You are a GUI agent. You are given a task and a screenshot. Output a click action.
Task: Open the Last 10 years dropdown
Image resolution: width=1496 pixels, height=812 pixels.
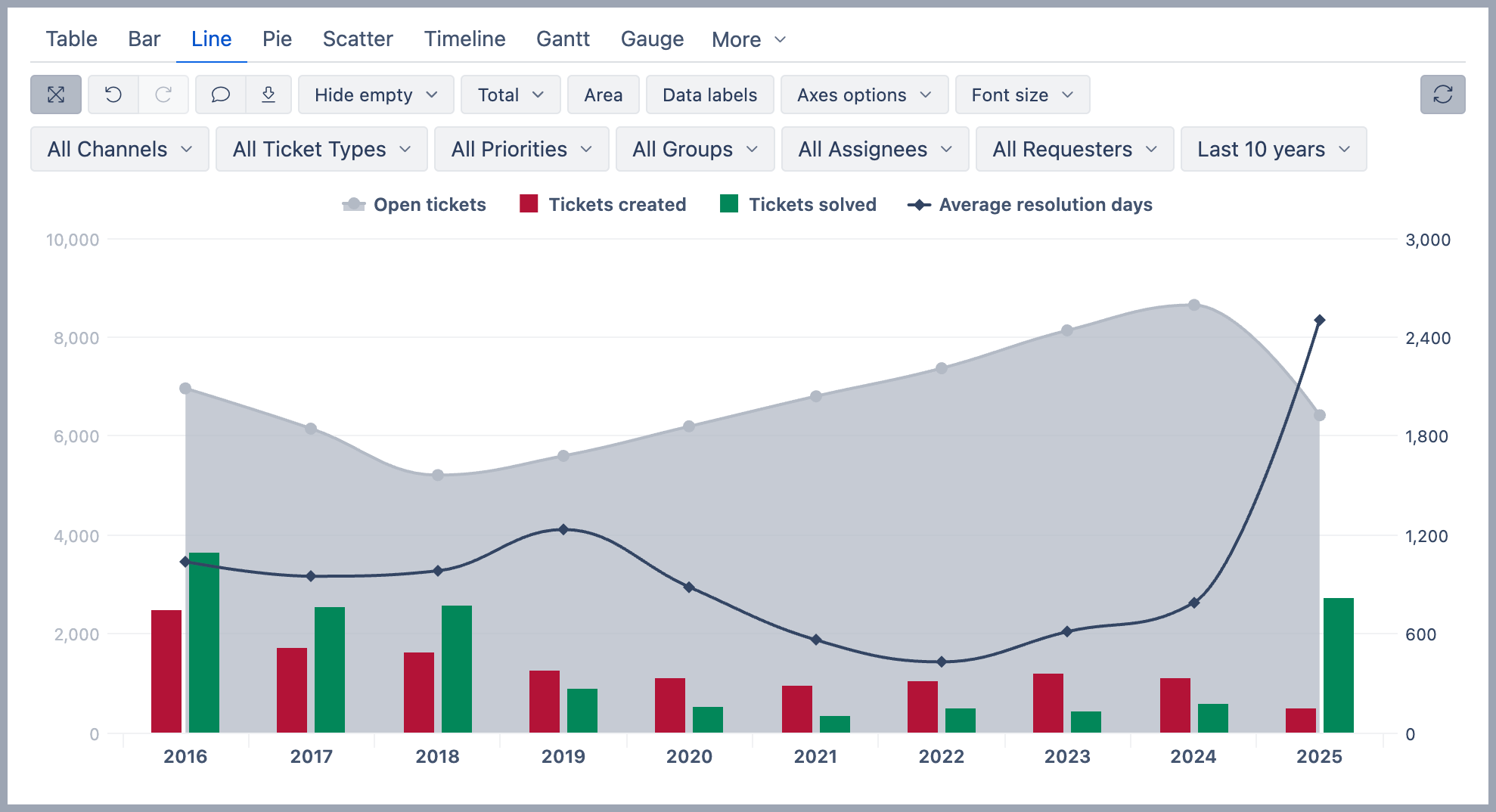1273,149
